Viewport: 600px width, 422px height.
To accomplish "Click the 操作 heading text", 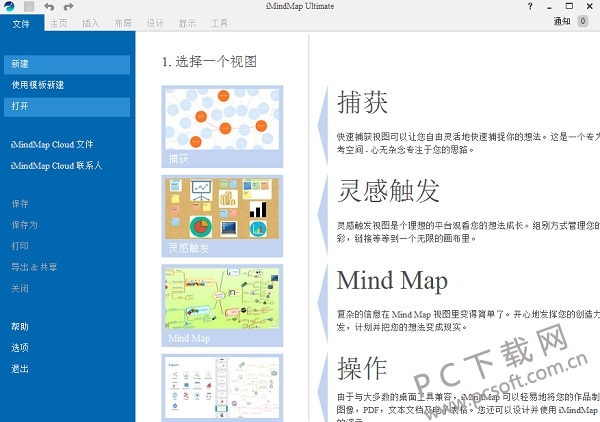I will pos(362,368).
